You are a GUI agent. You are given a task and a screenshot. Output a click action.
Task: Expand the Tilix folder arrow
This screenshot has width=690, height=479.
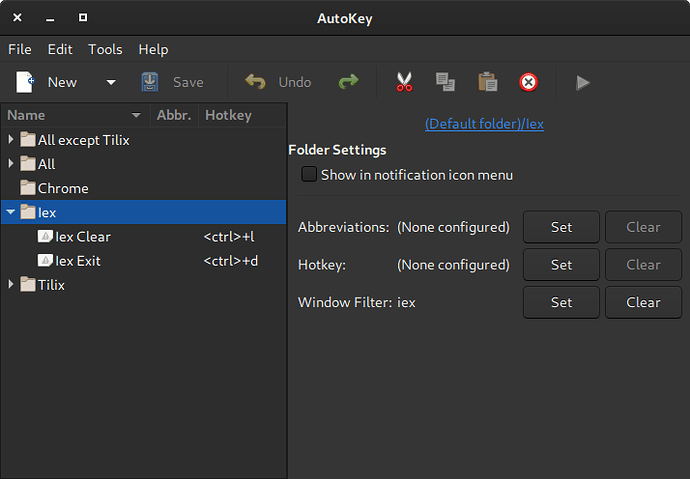coord(11,285)
